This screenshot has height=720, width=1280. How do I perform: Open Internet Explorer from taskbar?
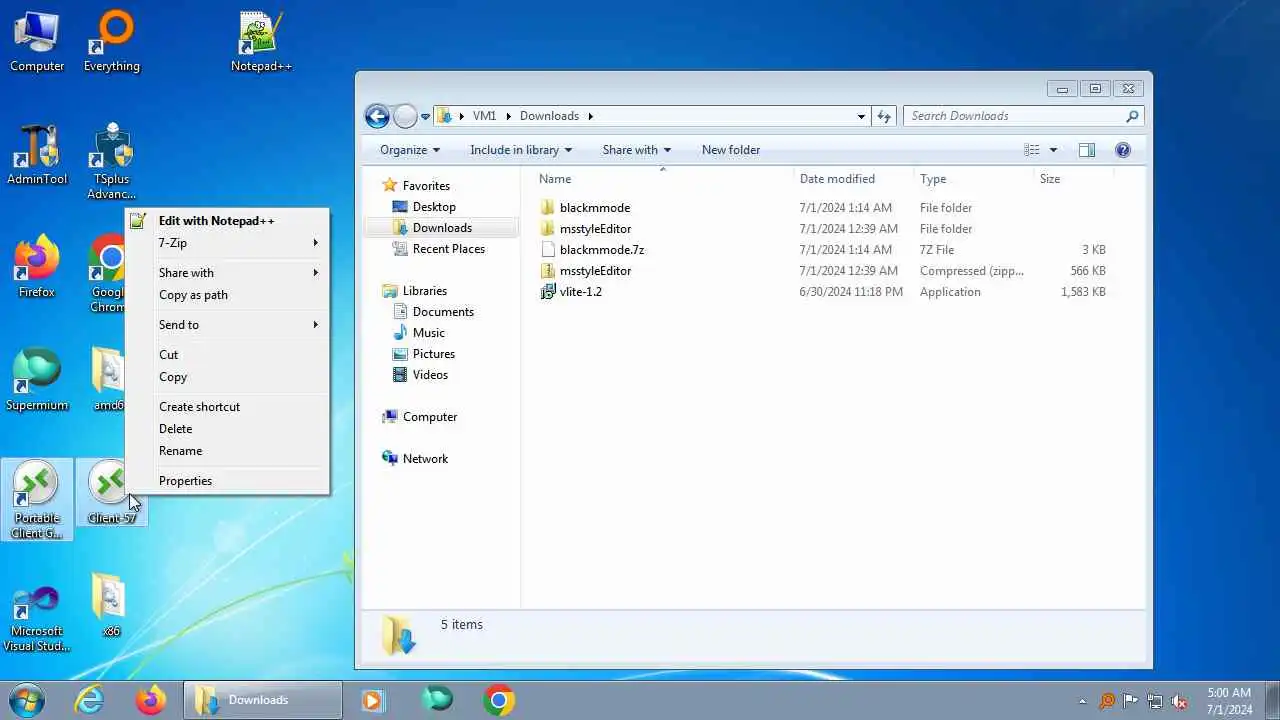pos(90,700)
